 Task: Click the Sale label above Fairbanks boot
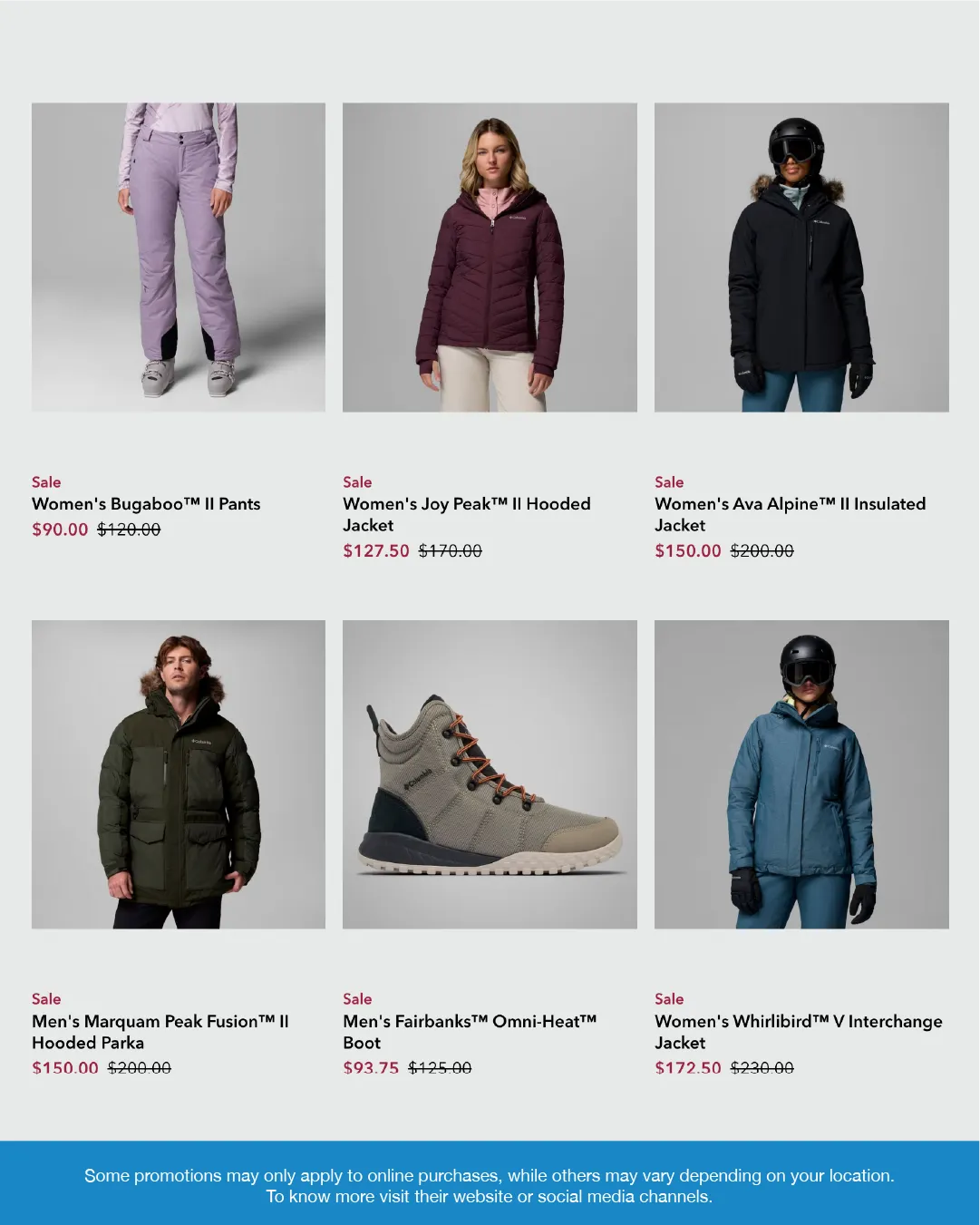[357, 999]
